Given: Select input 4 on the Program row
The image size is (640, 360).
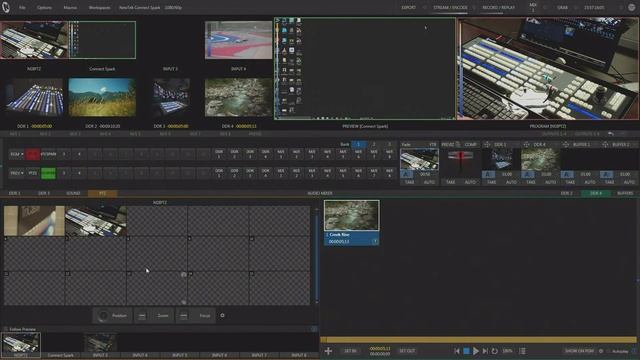Looking at the screenshot, I should tap(79, 154).
